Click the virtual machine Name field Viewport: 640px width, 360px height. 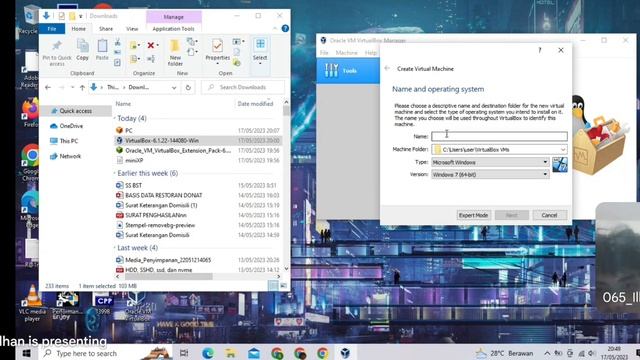(499, 136)
